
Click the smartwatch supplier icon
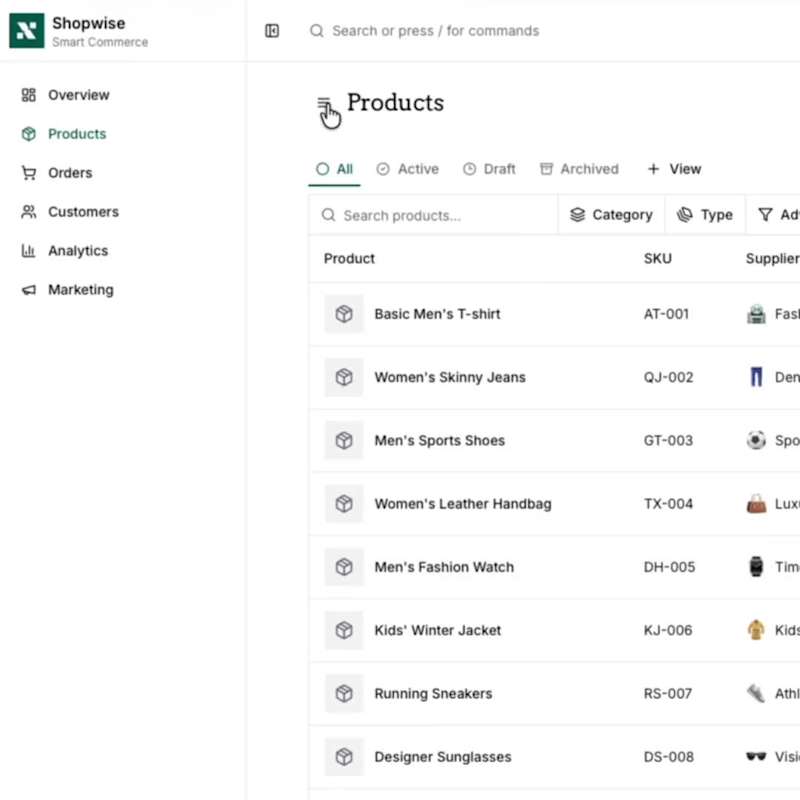(756, 567)
